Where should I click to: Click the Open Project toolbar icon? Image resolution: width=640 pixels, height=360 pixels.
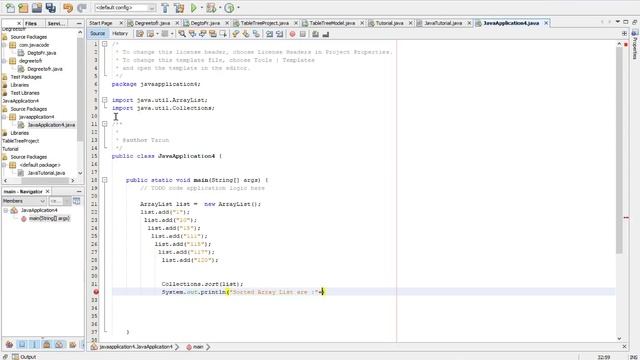pos(37,7)
